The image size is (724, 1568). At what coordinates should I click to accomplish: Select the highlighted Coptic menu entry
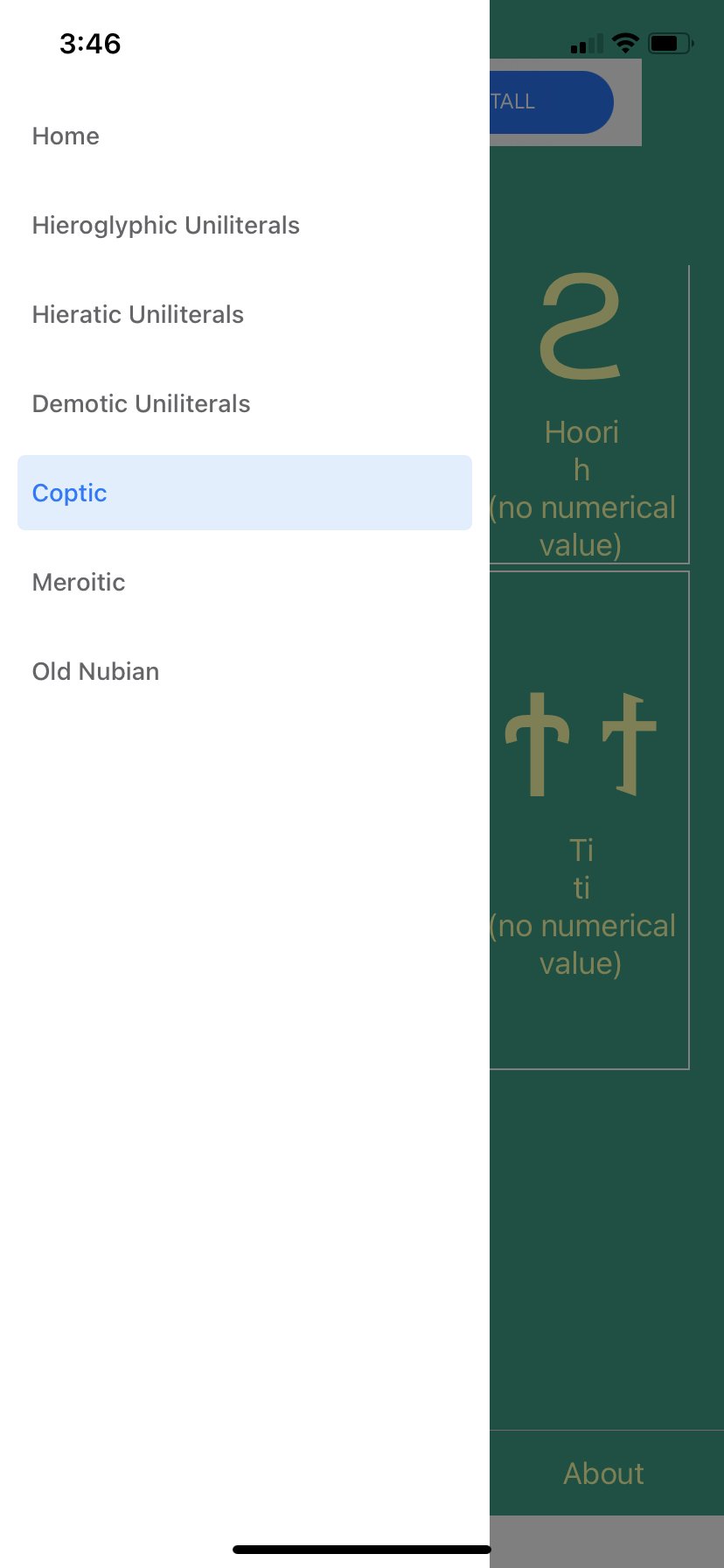[x=70, y=493]
